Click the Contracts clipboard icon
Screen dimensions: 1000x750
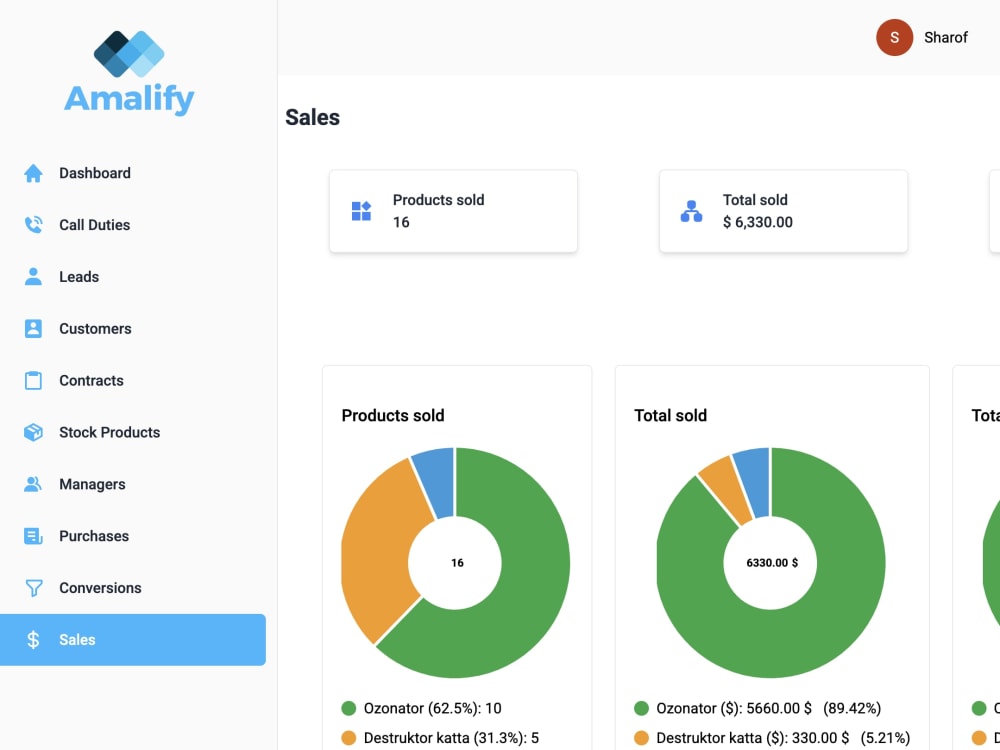33,380
